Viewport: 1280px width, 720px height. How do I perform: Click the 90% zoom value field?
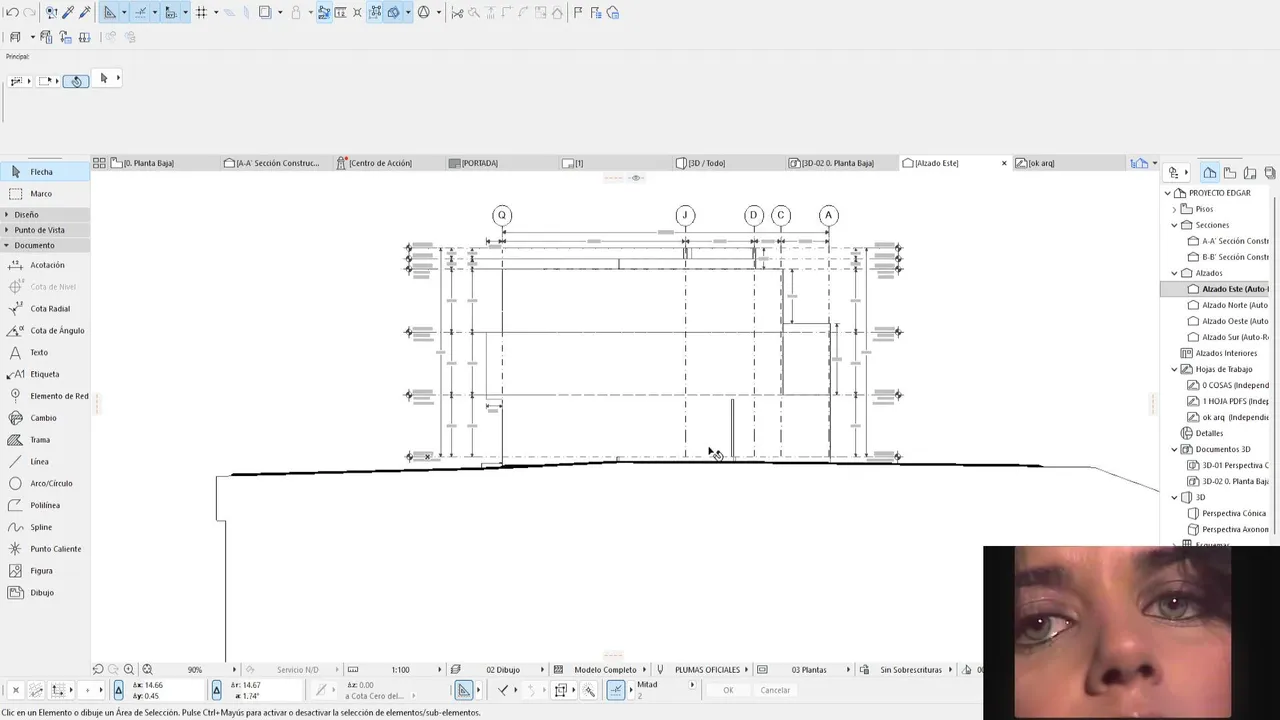195,669
